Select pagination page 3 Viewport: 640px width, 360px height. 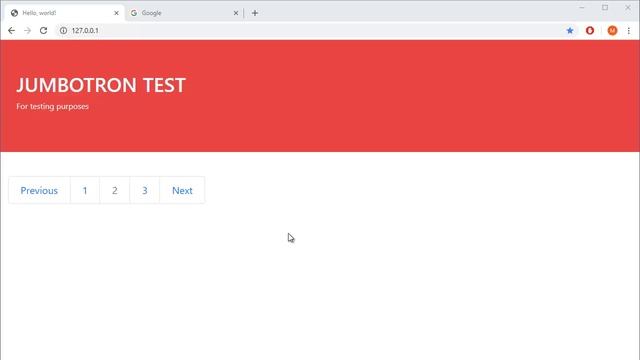click(144, 190)
